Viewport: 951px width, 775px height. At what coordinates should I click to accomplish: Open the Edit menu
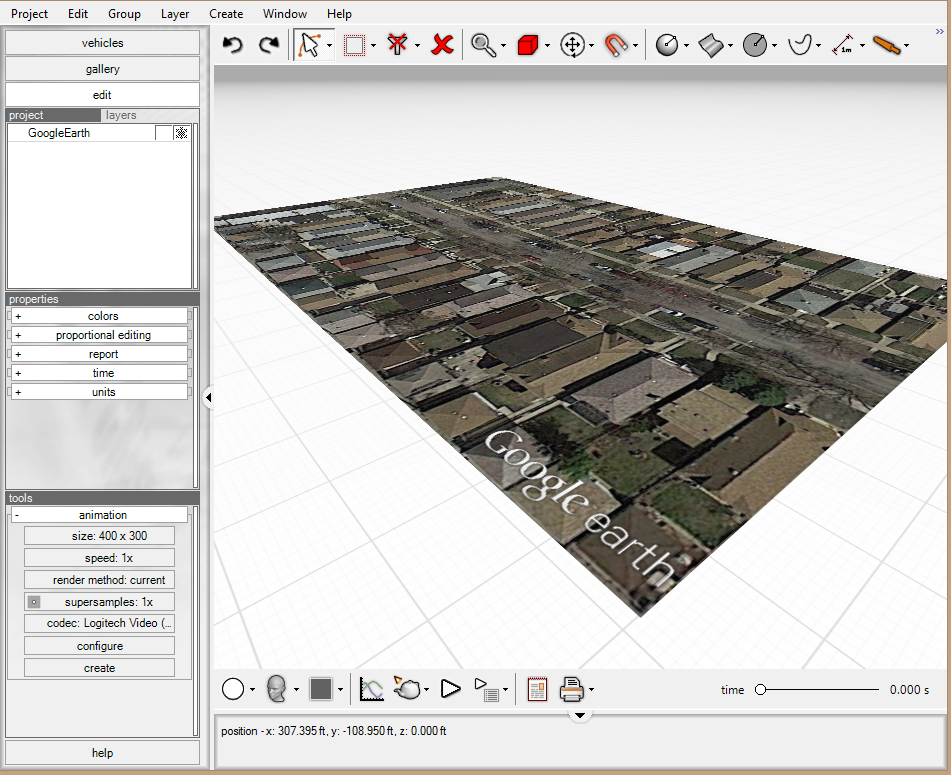pos(78,13)
